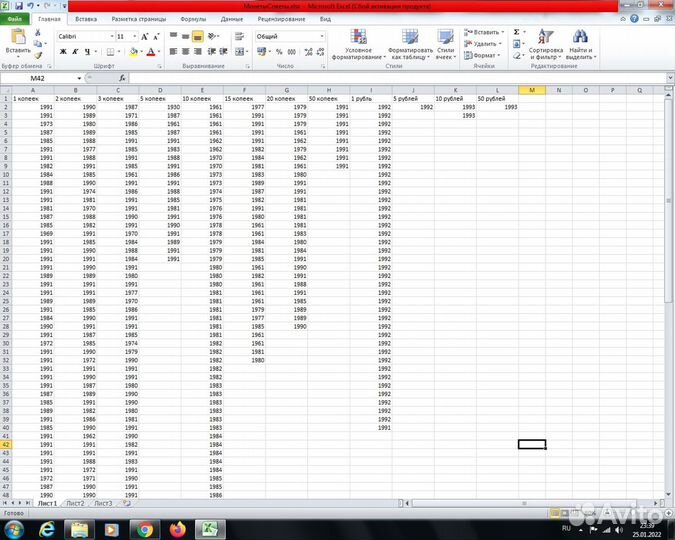The height and width of the screenshot is (540, 675).
Task: Click the Insert Function fx icon
Action: point(122,78)
